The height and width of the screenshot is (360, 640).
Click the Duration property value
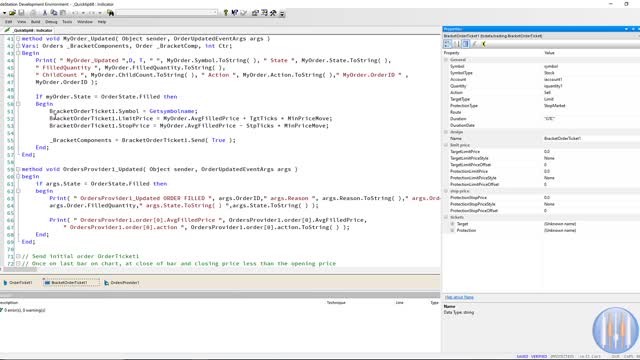click(549, 118)
